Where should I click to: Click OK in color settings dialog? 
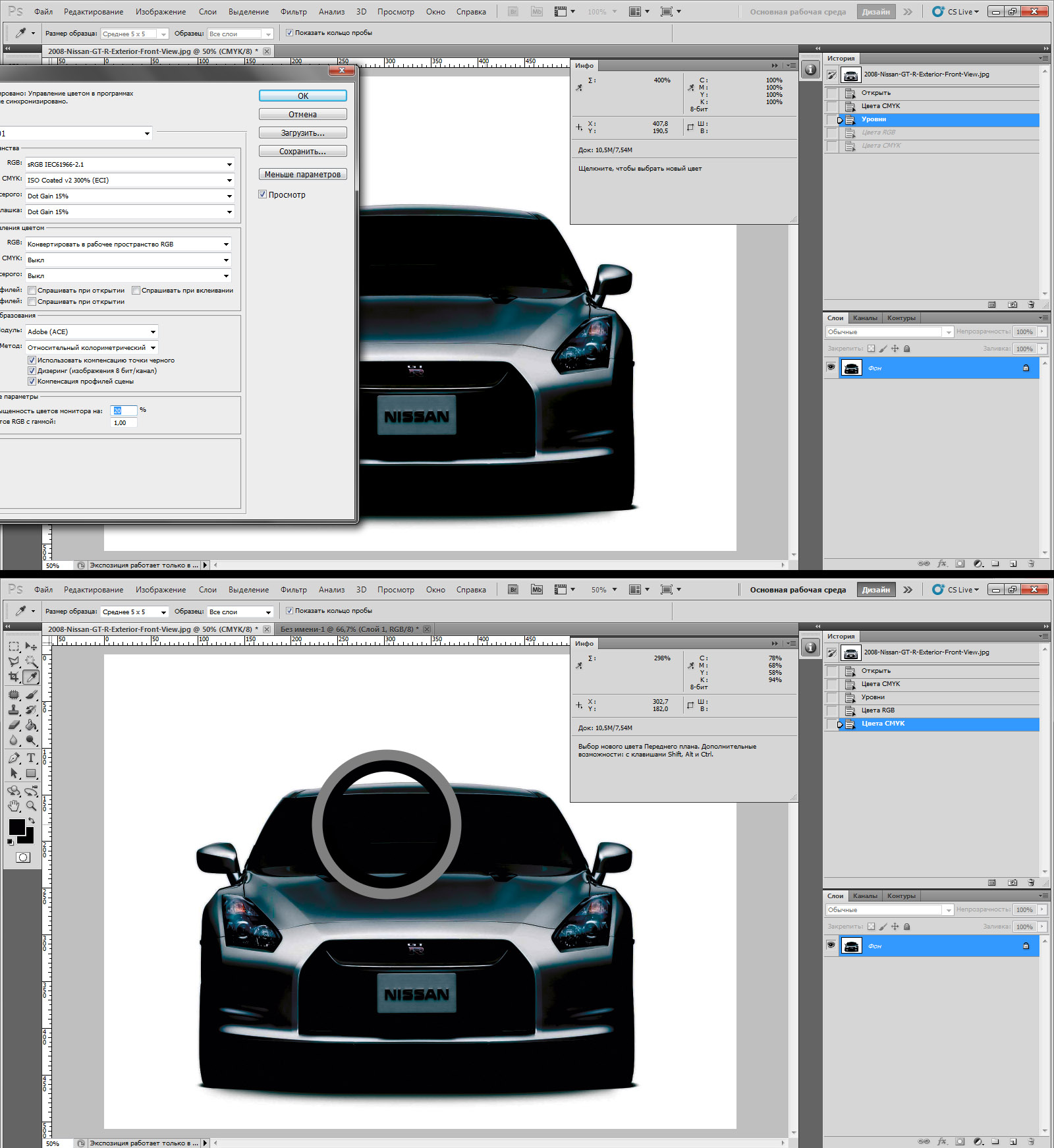[x=303, y=96]
